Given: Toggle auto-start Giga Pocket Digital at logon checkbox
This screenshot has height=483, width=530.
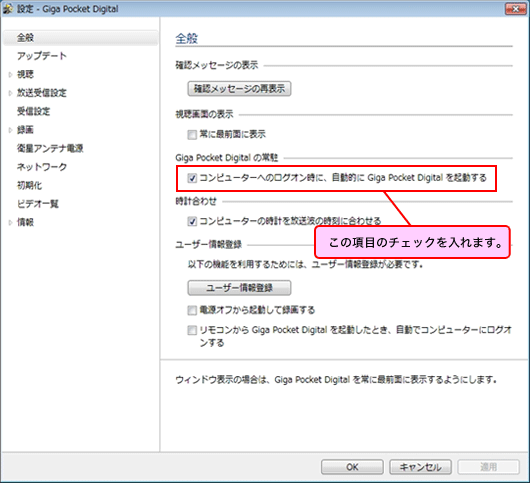Looking at the screenshot, I should coord(192,178).
